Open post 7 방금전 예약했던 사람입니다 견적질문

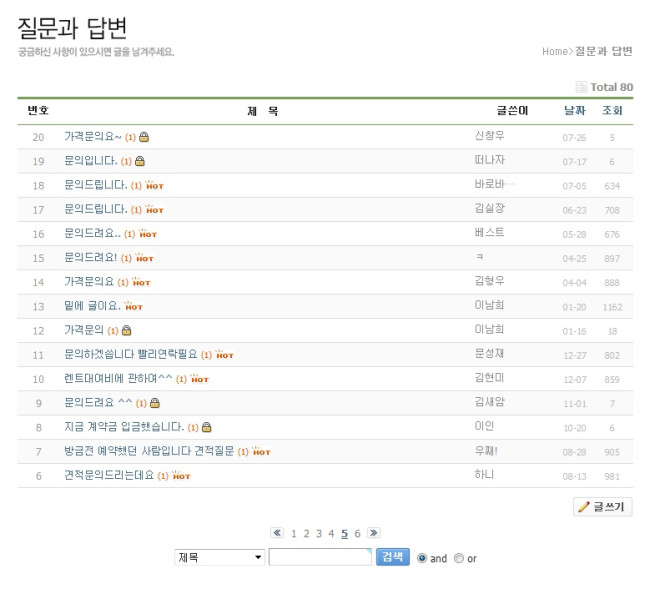click(x=148, y=451)
